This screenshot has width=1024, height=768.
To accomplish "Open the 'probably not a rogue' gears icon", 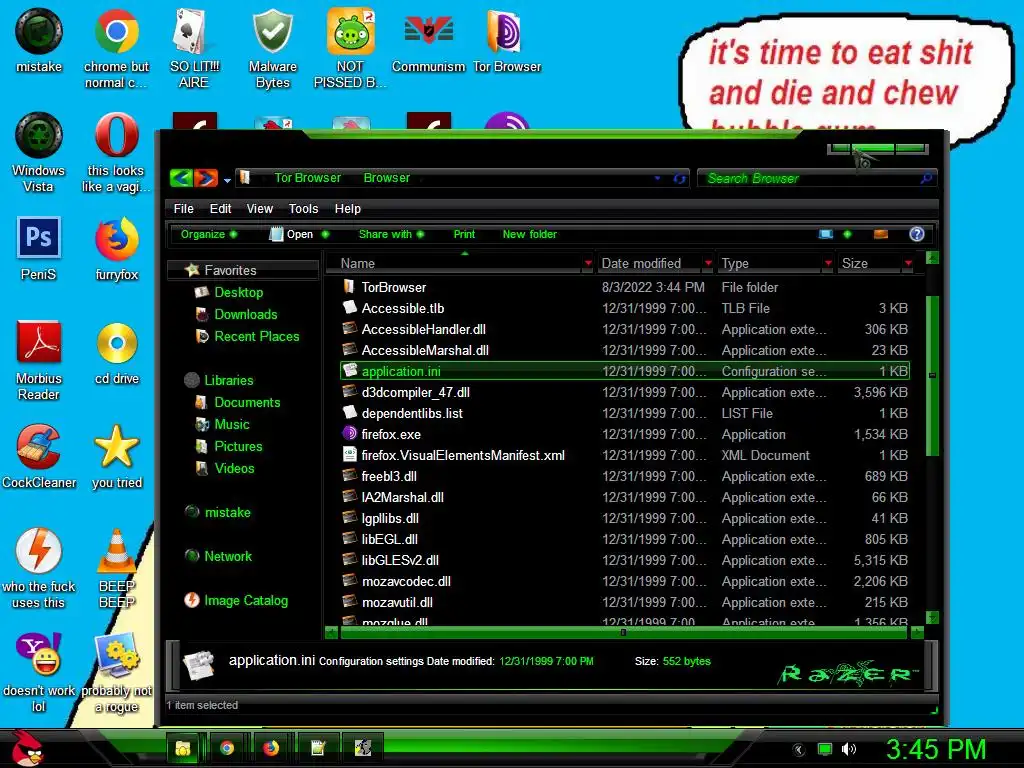I will click(x=116, y=672).
